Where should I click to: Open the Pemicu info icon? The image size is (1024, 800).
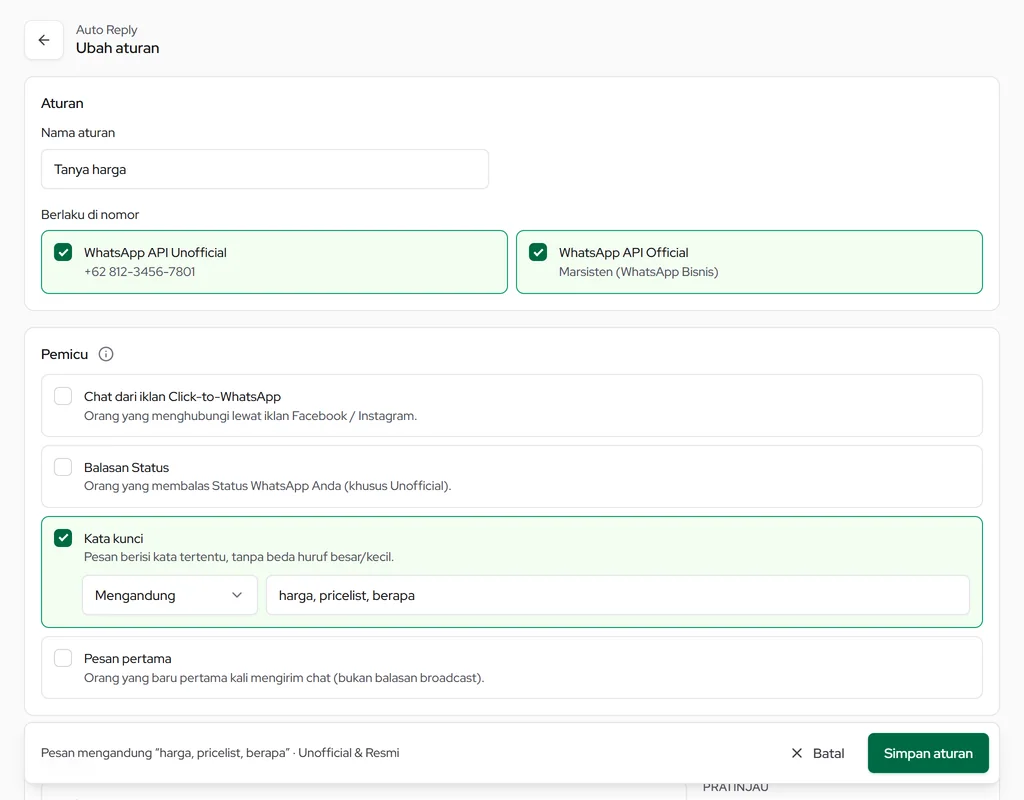pyautogui.click(x=106, y=354)
